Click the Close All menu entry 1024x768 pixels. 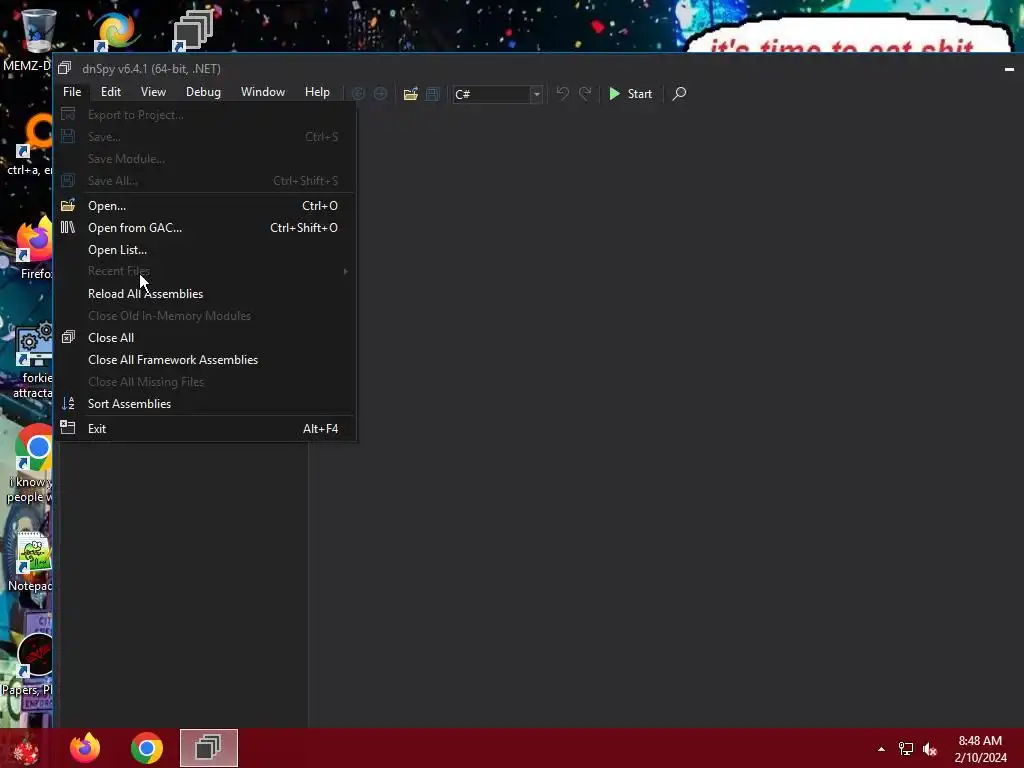205,338
